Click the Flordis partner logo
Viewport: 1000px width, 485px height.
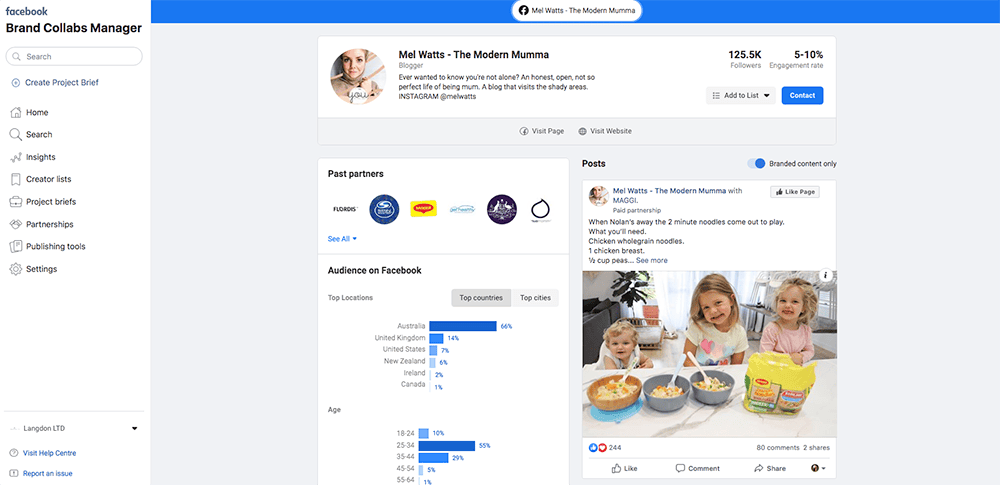[346, 209]
